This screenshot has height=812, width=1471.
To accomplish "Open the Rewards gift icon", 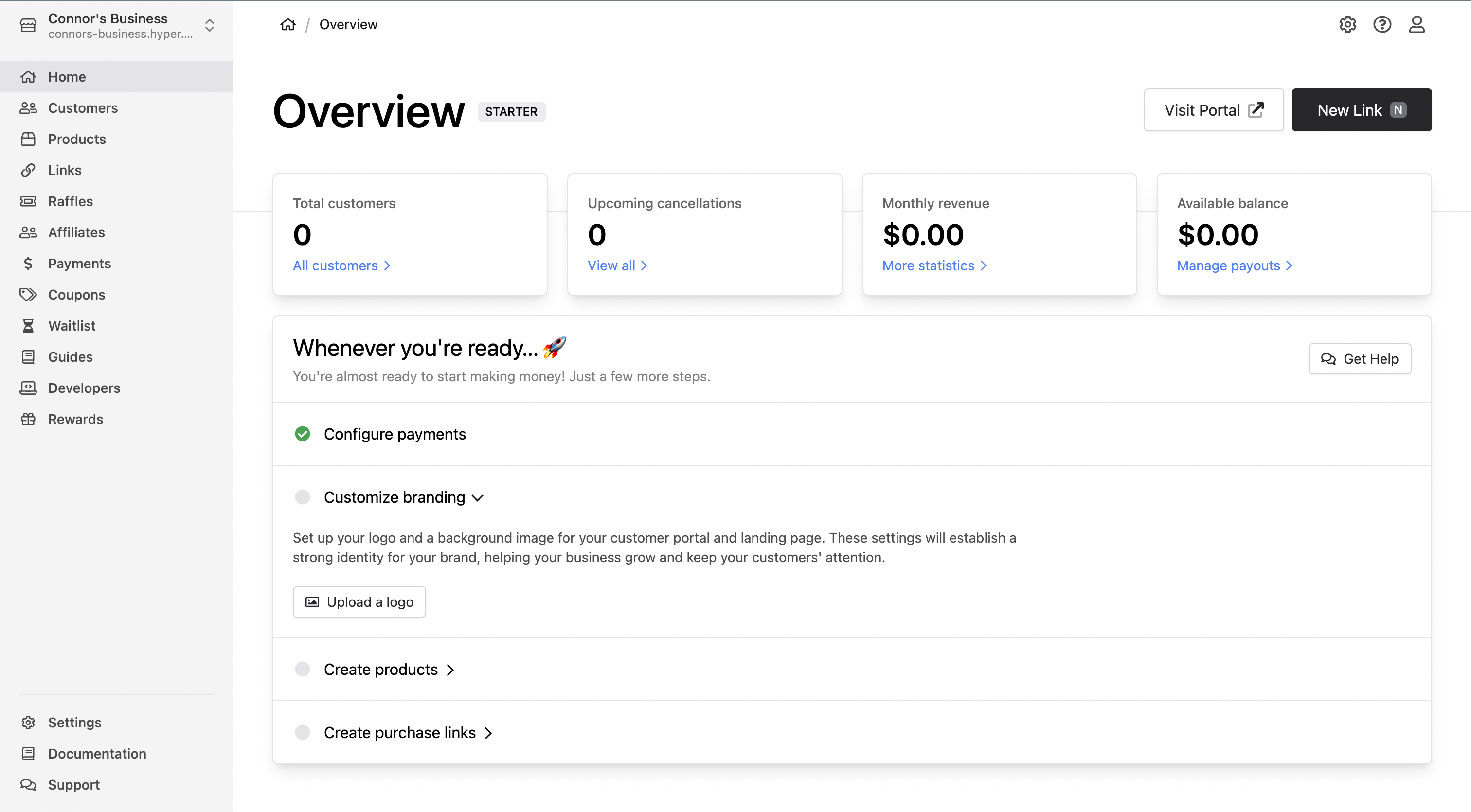I will coord(28,420).
